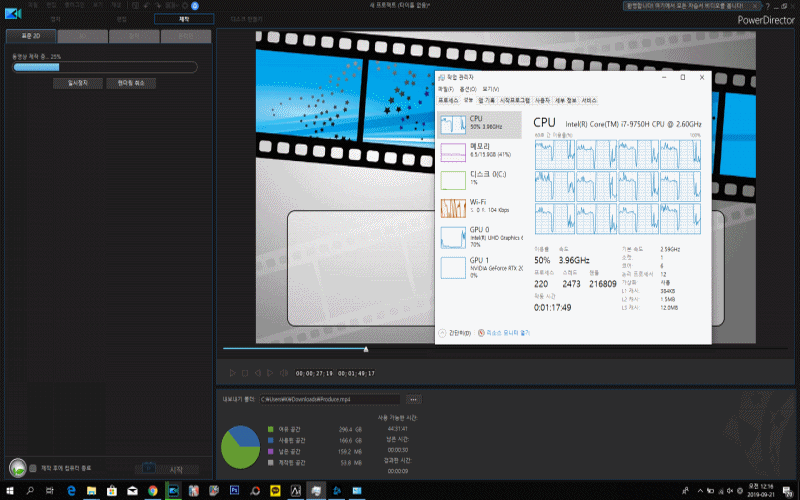Step to next frame in preview

click(270, 373)
